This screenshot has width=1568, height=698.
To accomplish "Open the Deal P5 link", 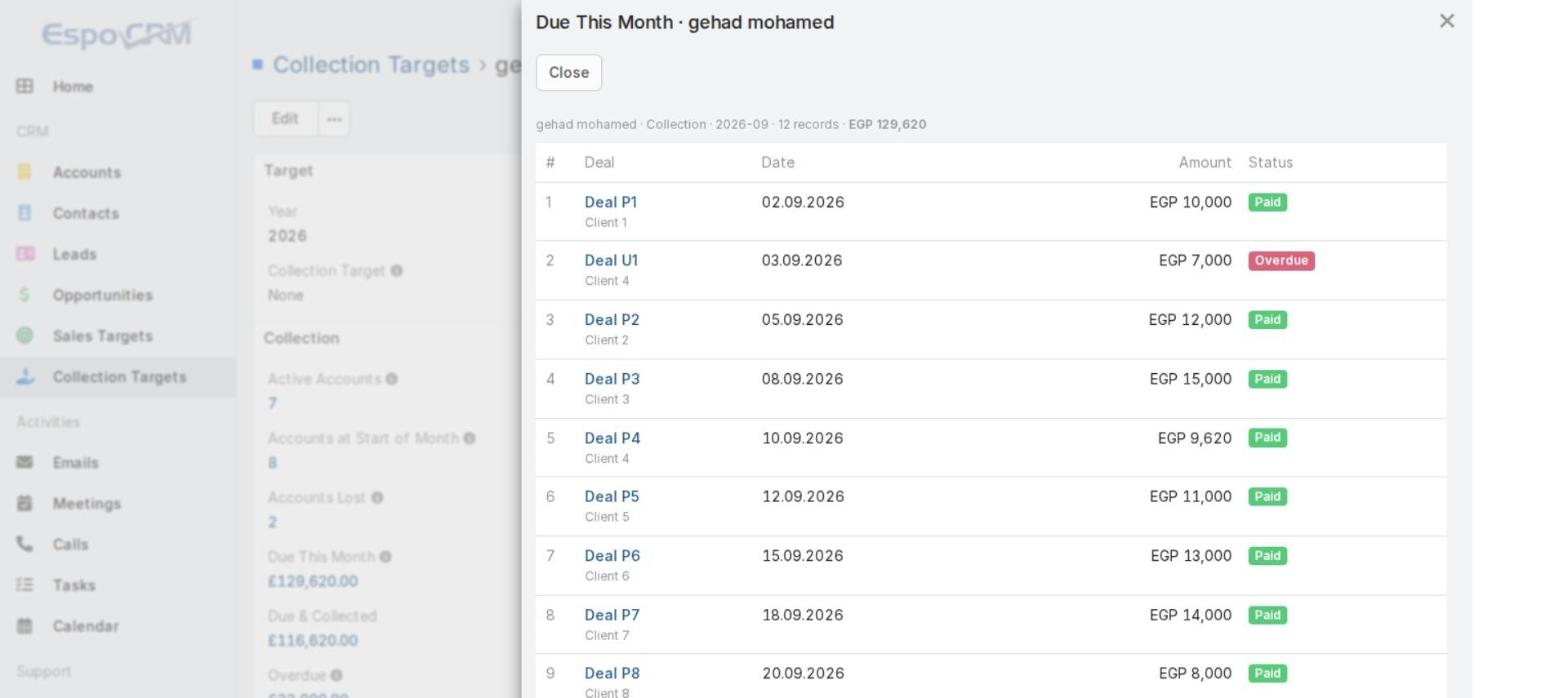I will 612,496.
